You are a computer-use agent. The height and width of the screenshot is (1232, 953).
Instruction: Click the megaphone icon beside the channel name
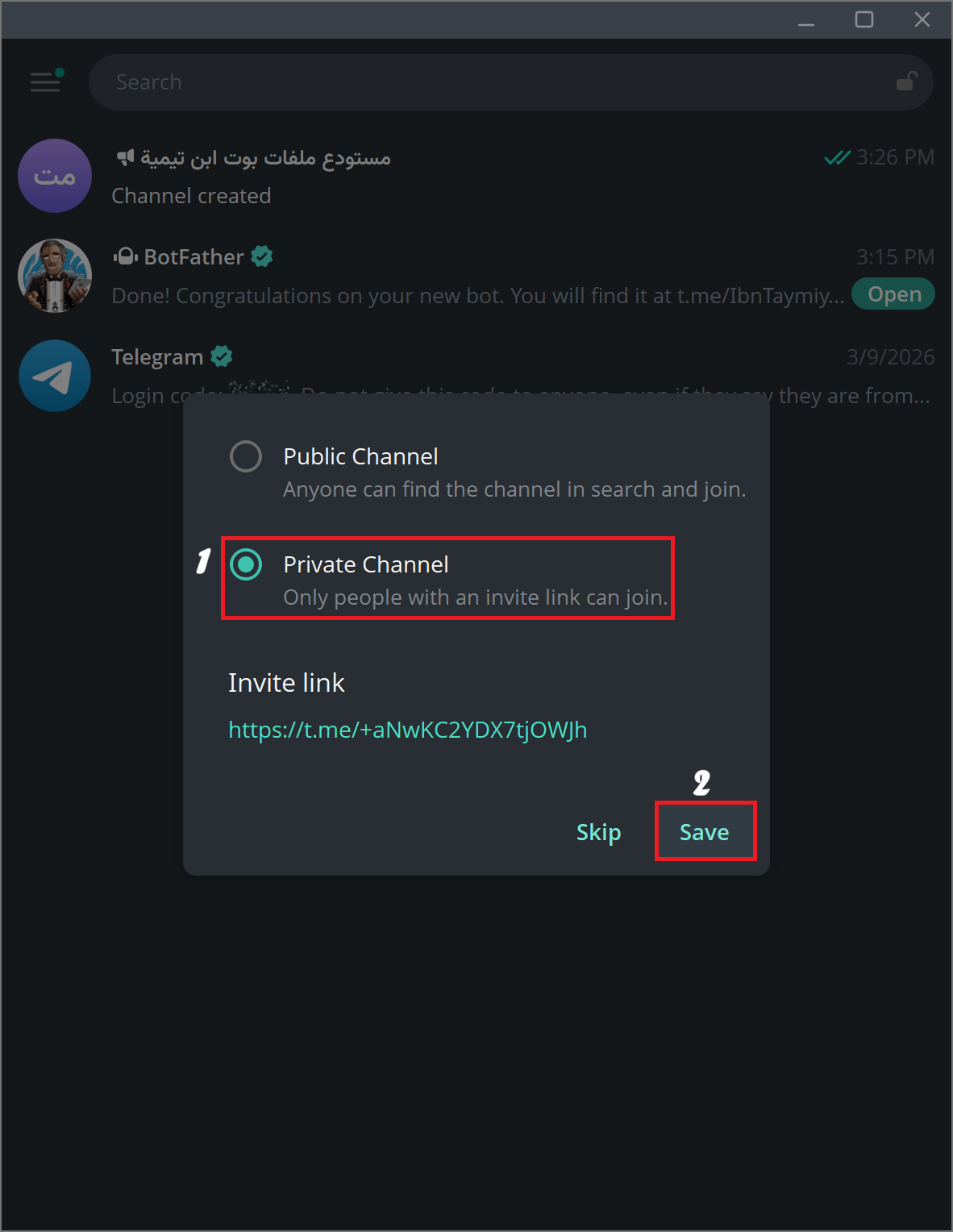pos(125,158)
